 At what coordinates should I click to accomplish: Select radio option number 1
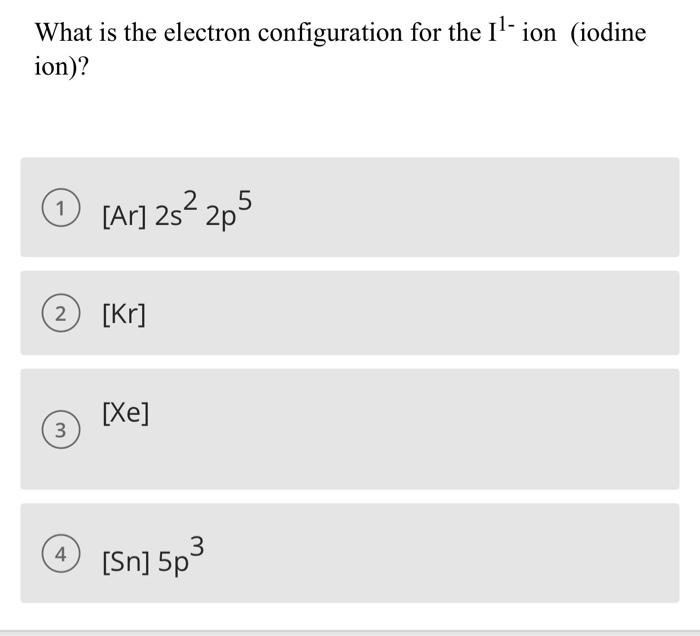pyautogui.click(x=61, y=208)
